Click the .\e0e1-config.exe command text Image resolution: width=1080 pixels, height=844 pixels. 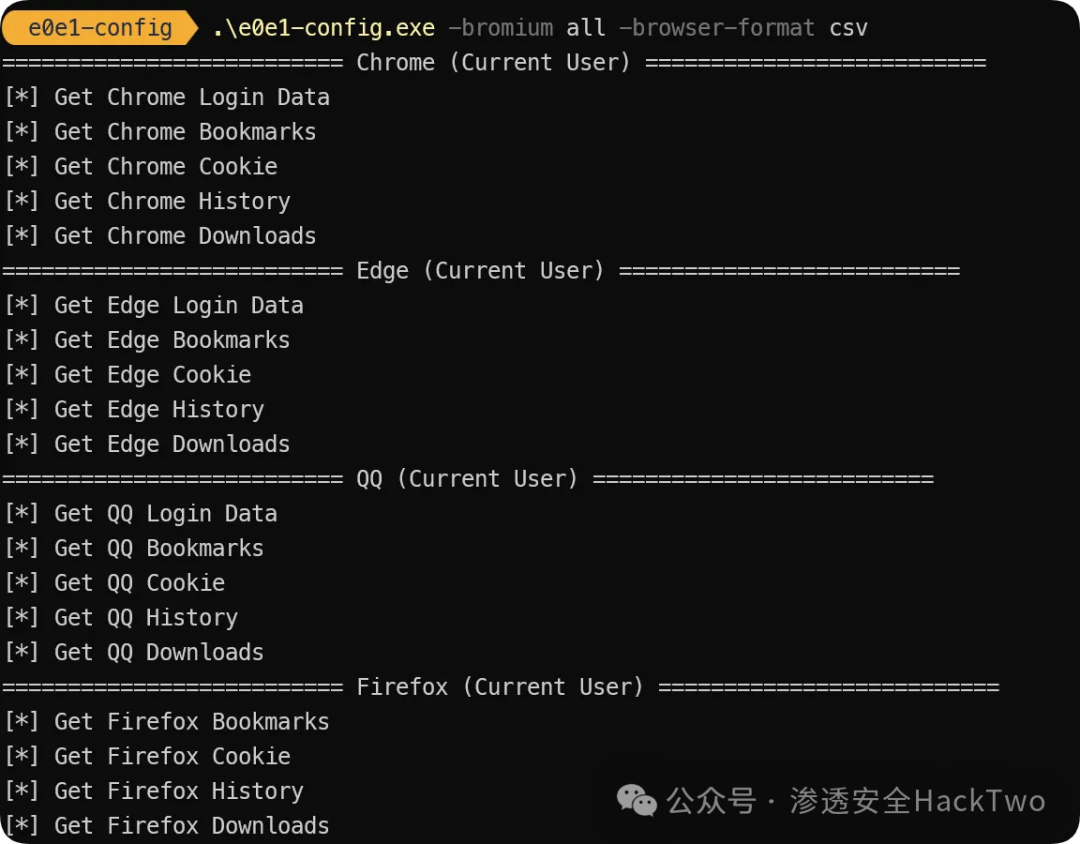point(324,28)
